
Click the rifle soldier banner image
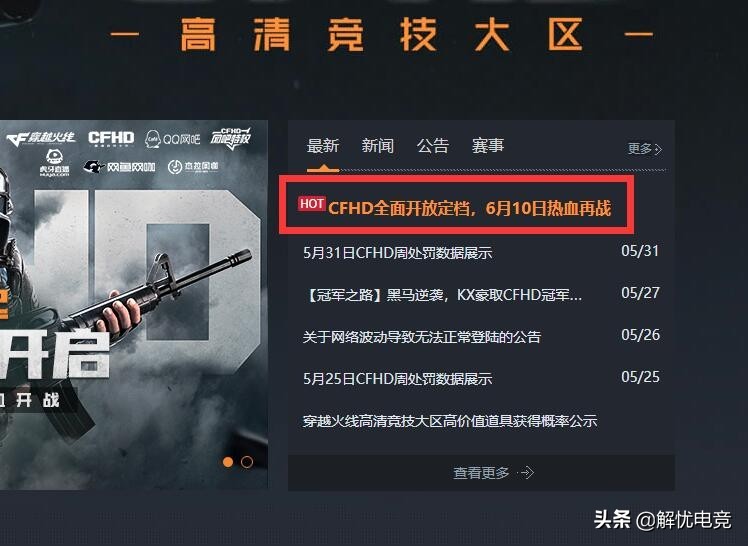click(x=134, y=305)
